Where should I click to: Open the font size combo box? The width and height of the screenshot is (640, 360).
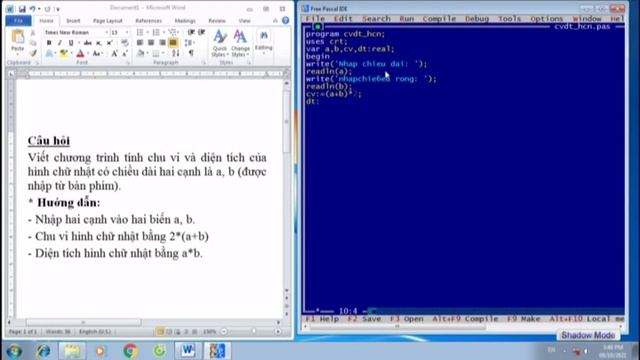pos(120,32)
